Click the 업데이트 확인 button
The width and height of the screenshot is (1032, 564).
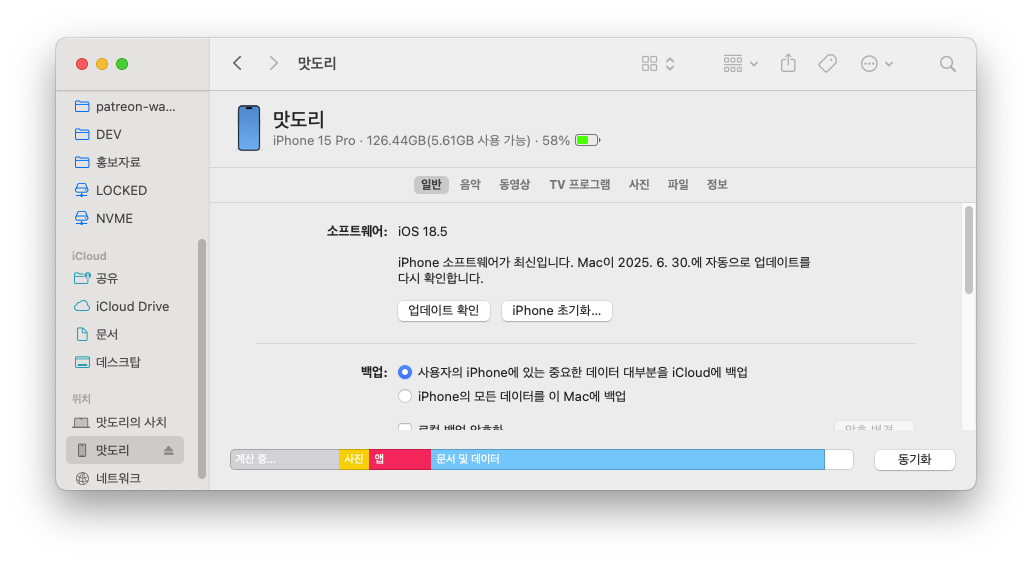coord(444,311)
